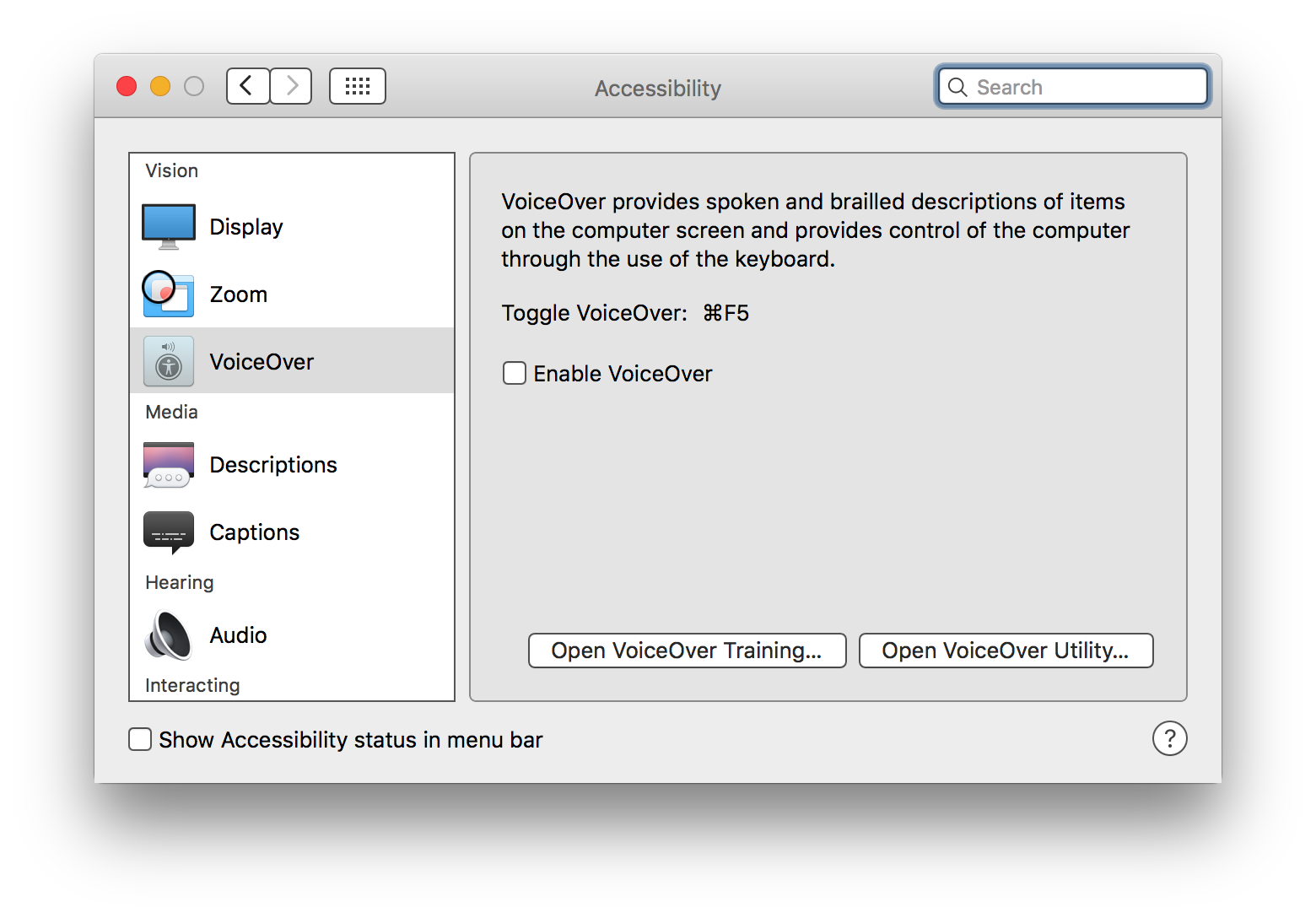Select the Captions icon in Media section
1316x918 pixels.
tap(169, 532)
